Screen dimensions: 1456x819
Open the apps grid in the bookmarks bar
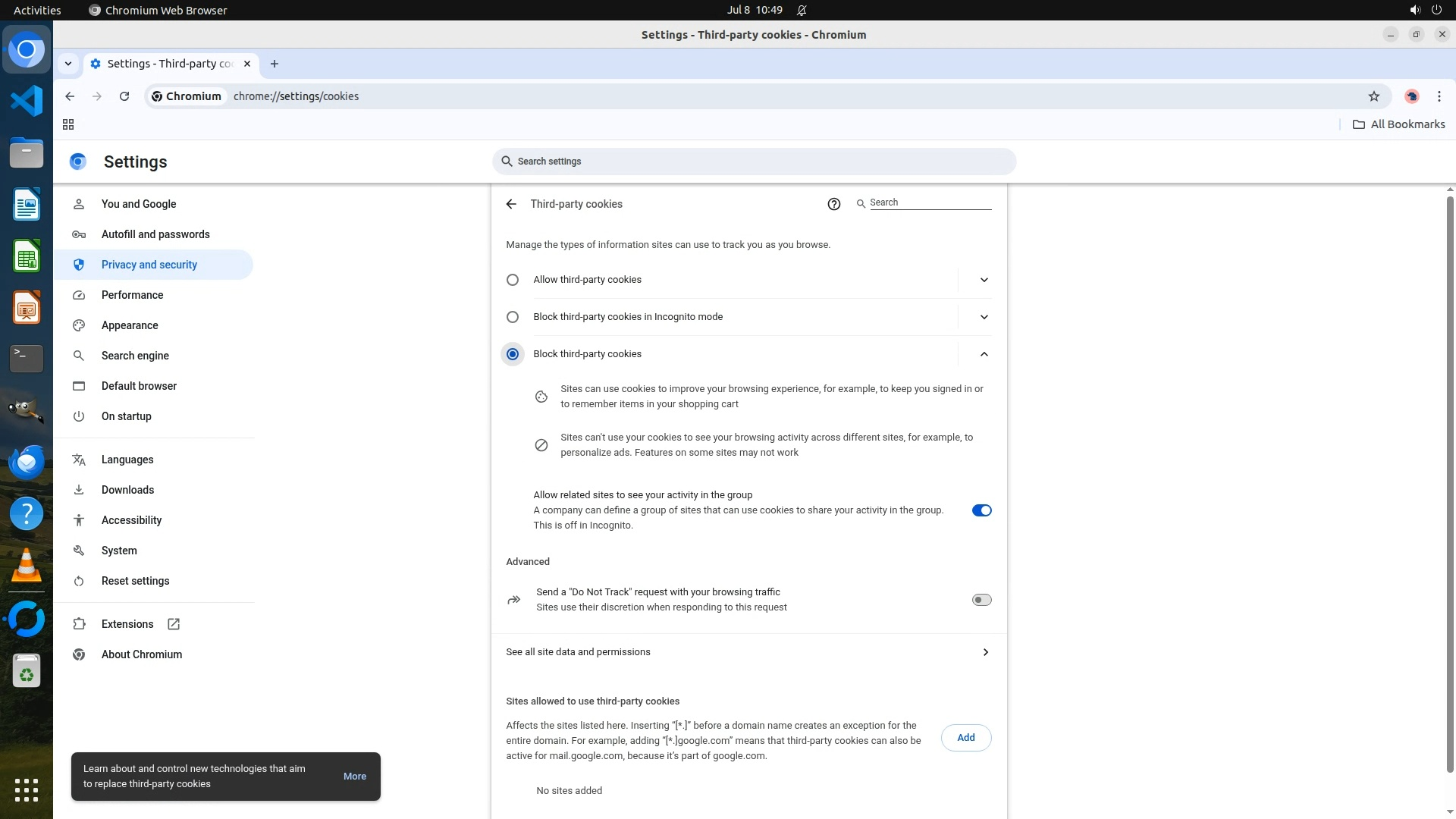click(x=68, y=124)
